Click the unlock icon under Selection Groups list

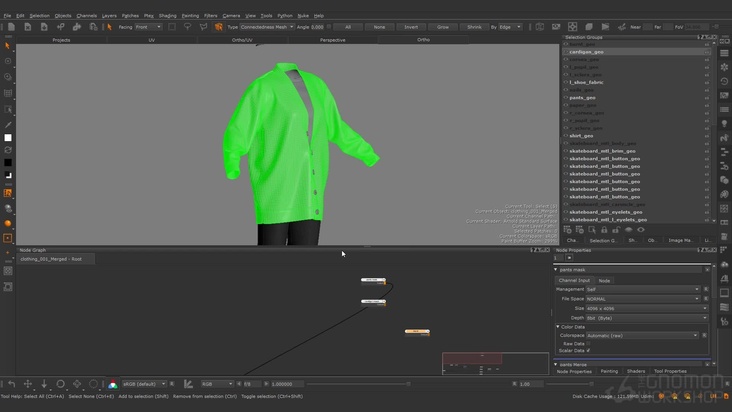tap(616, 230)
